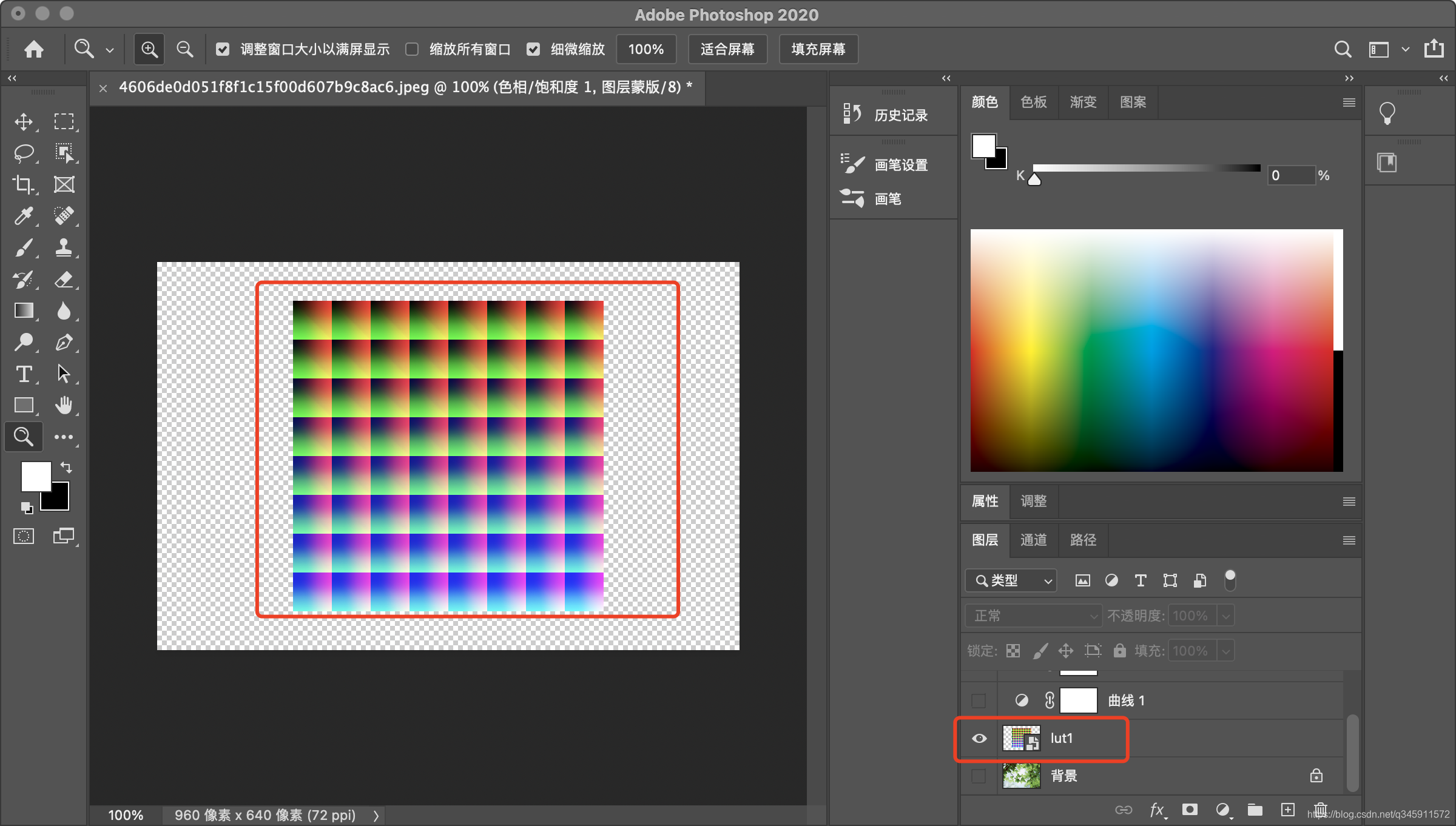Select the Healing Brush tool
The width and height of the screenshot is (1456, 826).
(x=64, y=216)
